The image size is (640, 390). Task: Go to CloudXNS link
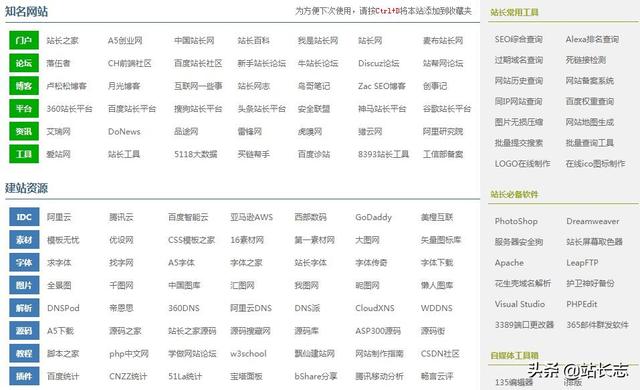pos(375,308)
